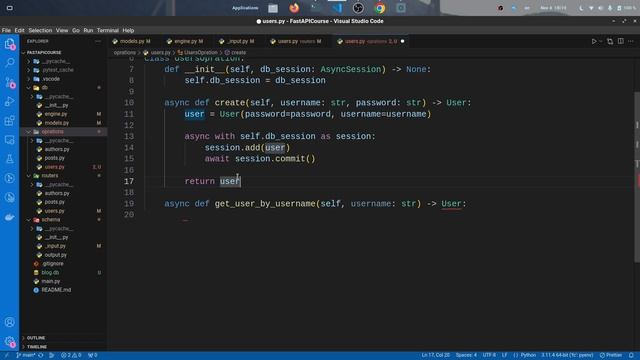Change language mode Python in status bar

click(528, 355)
